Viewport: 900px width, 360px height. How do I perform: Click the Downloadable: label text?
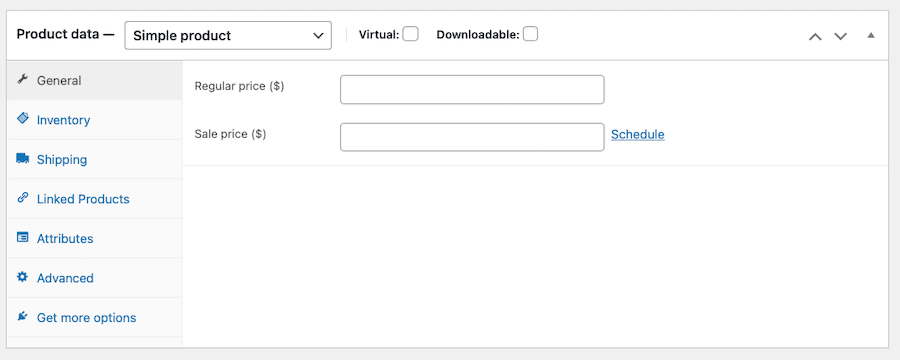pyautogui.click(x=478, y=34)
